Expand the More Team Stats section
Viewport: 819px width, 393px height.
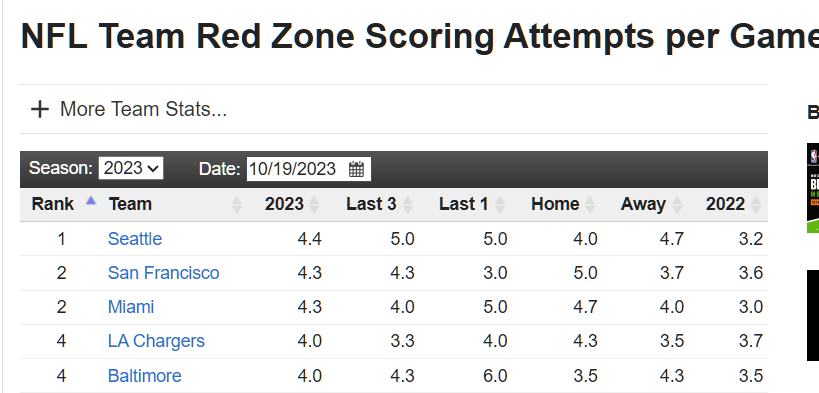[x=143, y=109]
